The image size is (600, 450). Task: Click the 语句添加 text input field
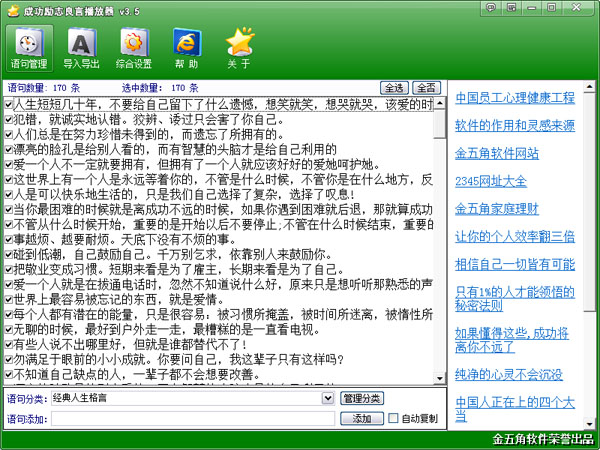coord(190,417)
